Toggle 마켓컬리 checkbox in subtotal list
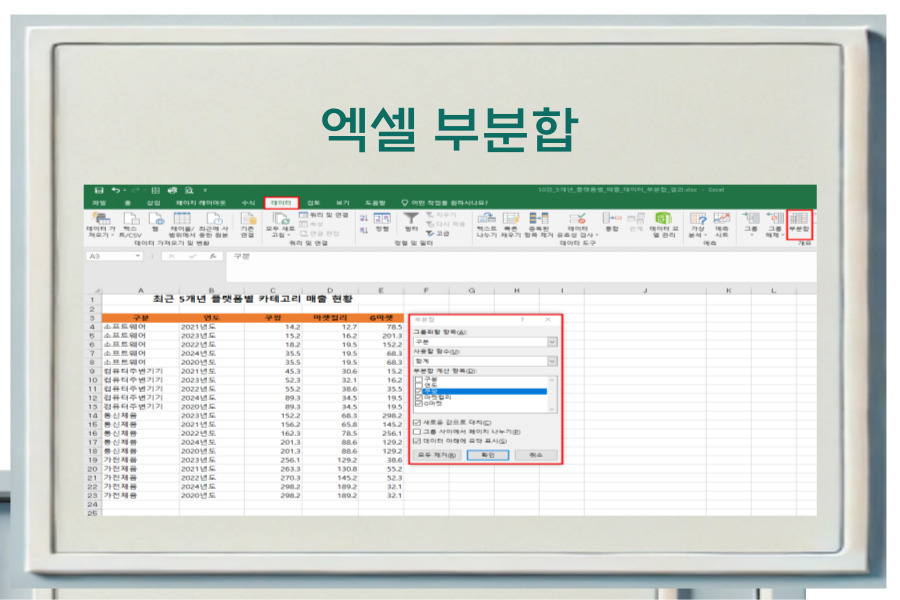This screenshot has width=900, height=600. coord(418,397)
